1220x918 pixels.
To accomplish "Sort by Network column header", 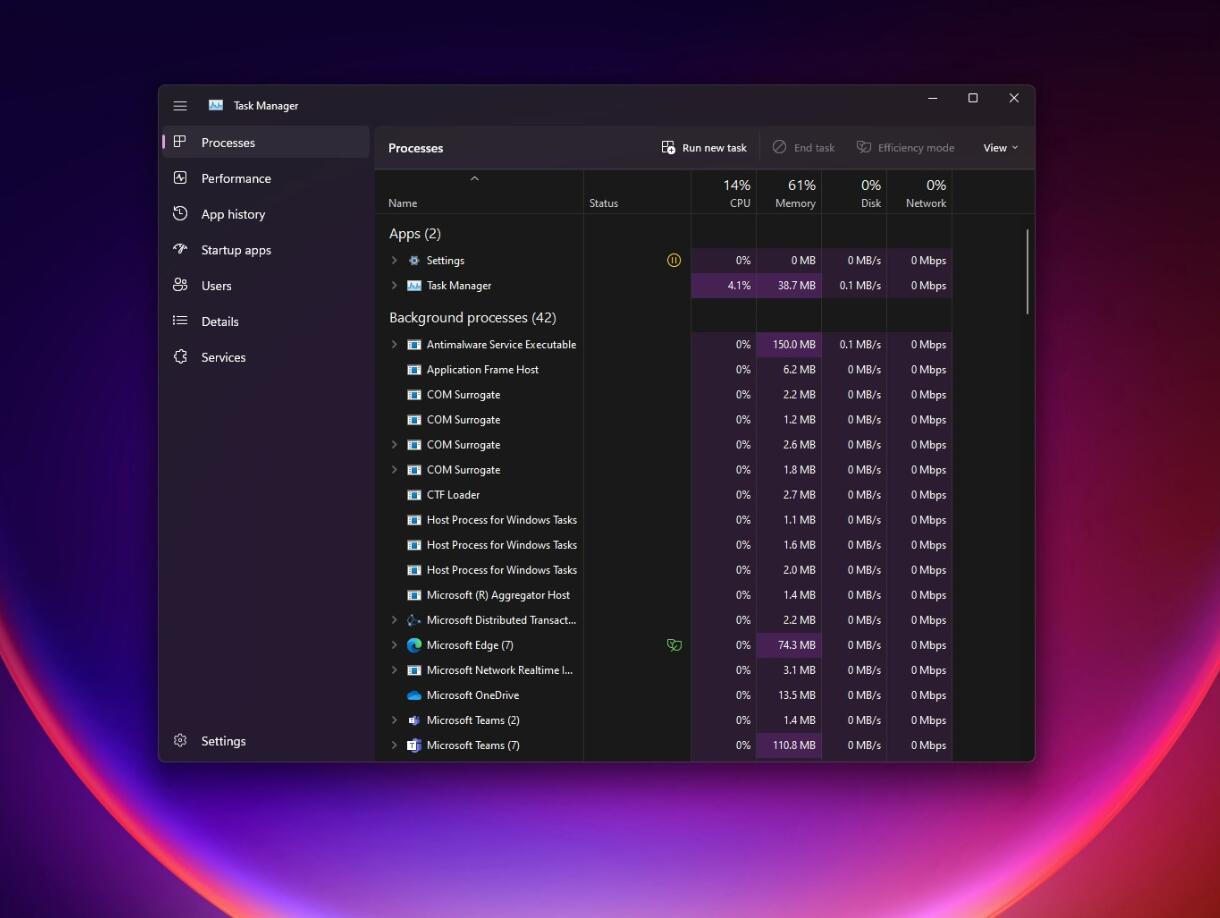I will pos(919,192).
